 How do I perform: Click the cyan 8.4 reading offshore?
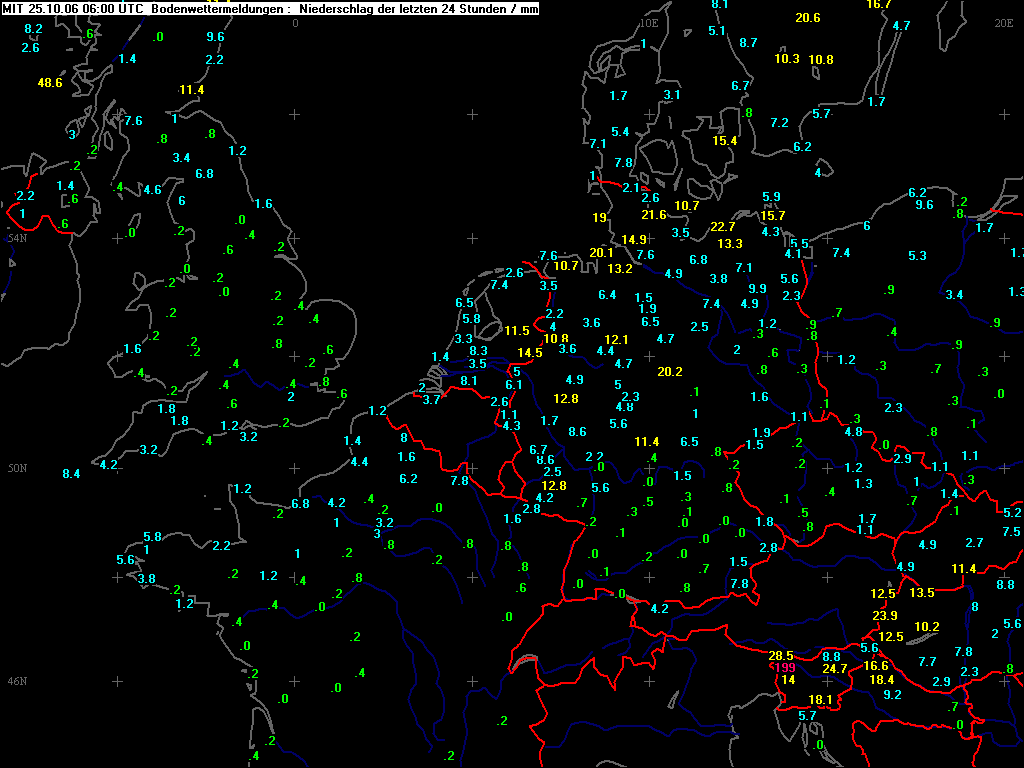(x=71, y=473)
